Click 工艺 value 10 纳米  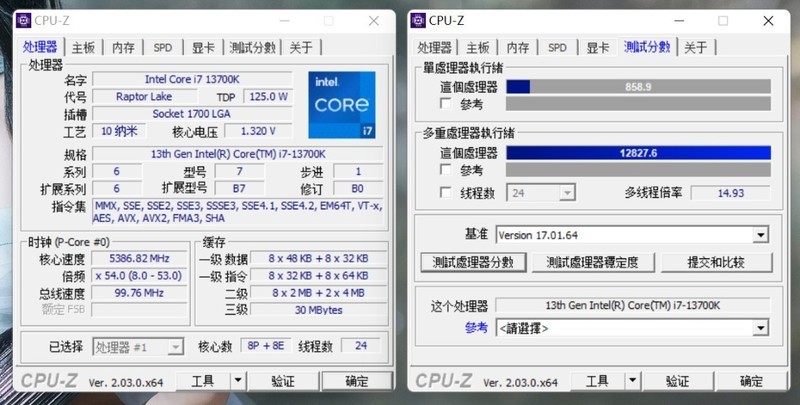119,131
